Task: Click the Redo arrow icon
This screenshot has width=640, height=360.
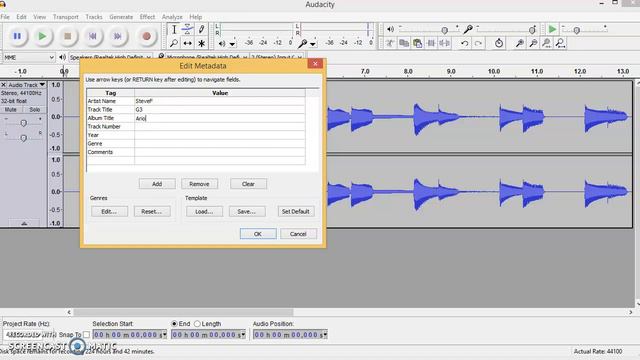Action: [x=478, y=43]
